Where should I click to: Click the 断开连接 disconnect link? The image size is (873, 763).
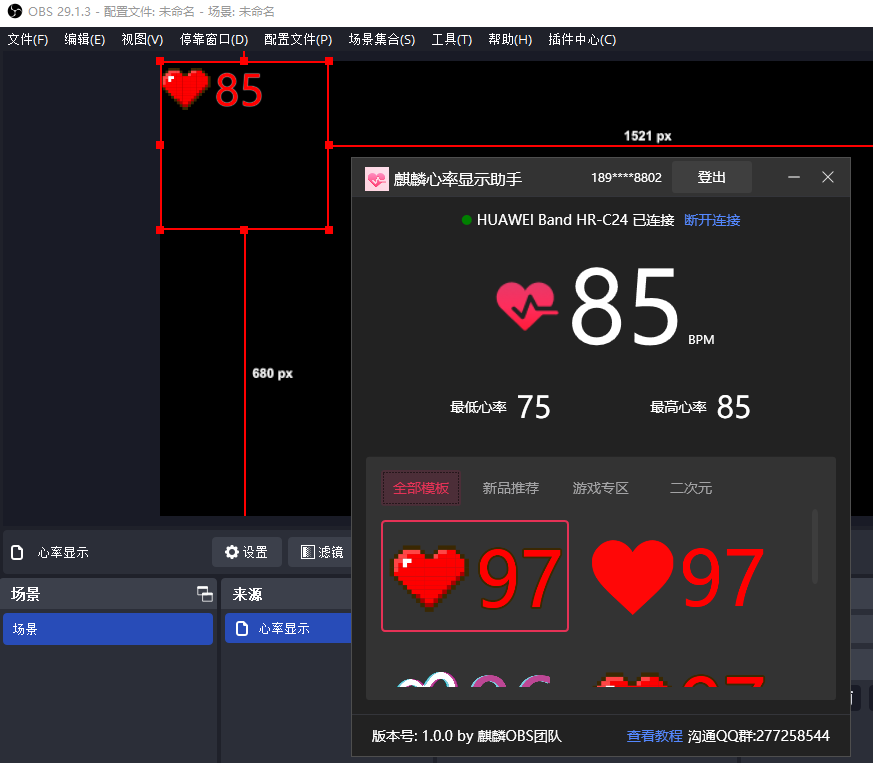point(712,220)
